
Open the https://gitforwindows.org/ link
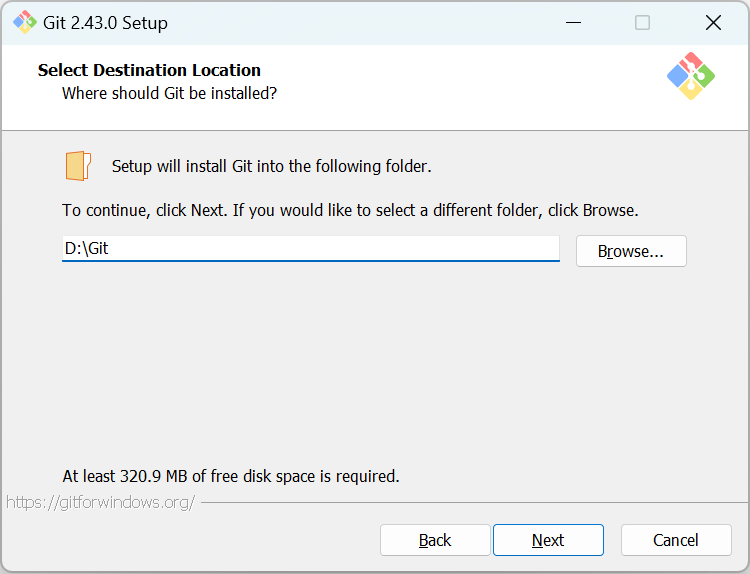(x=101, y=502)
